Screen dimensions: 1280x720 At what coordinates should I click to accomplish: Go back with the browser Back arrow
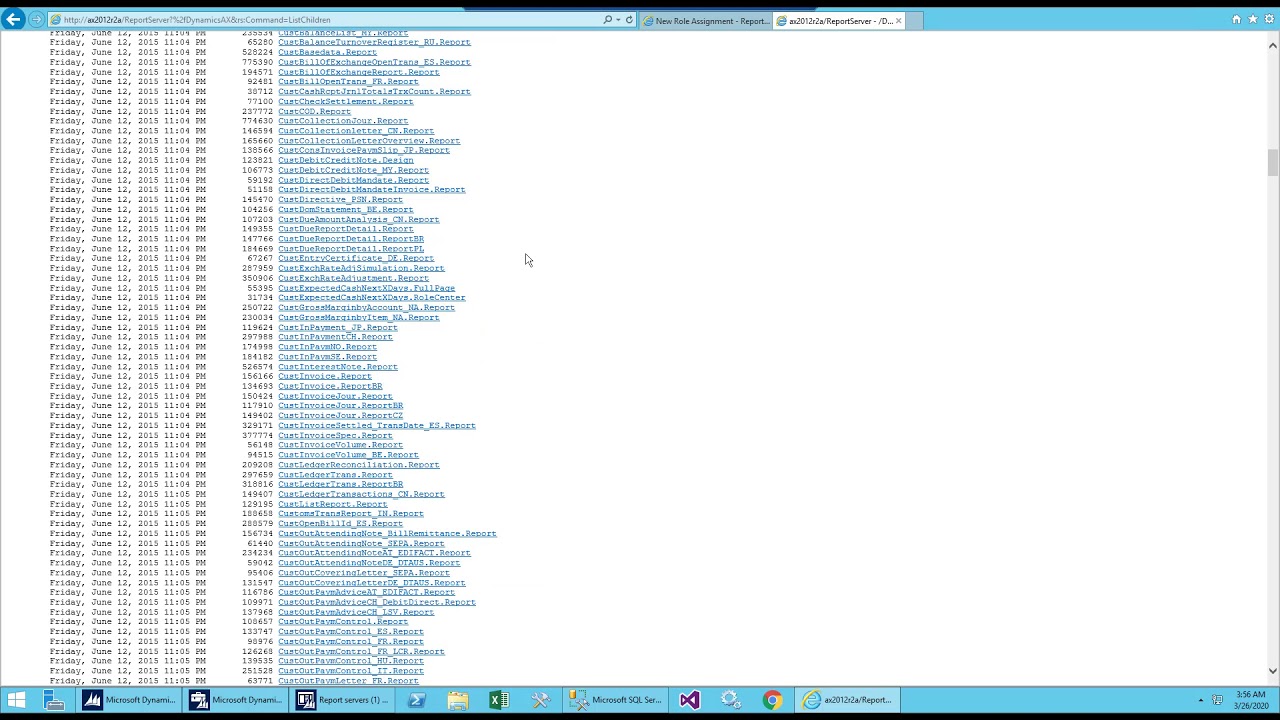pos(13,19)
